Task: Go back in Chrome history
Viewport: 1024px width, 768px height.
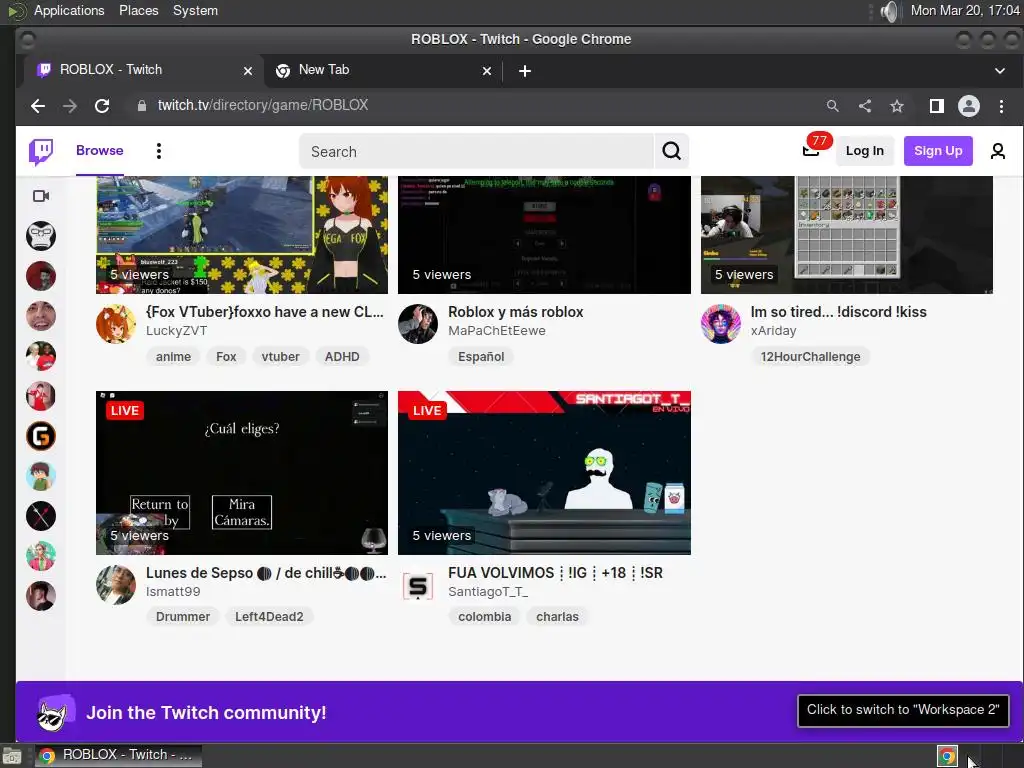Action: (38, 106)
